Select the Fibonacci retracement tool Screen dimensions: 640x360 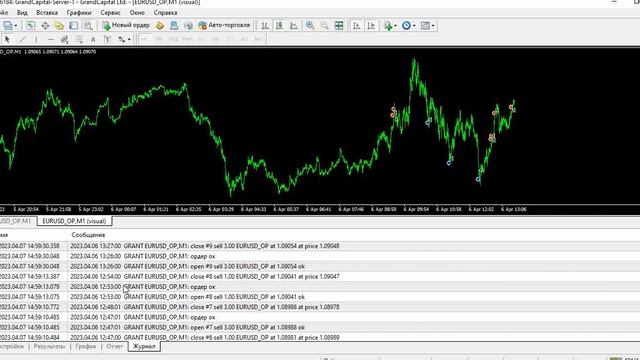[x=79, y=39]
